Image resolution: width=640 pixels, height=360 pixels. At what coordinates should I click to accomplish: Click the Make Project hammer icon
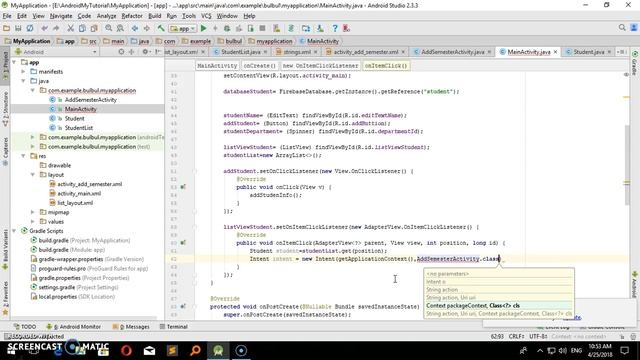pyautogui.click(x=161, y=28)
